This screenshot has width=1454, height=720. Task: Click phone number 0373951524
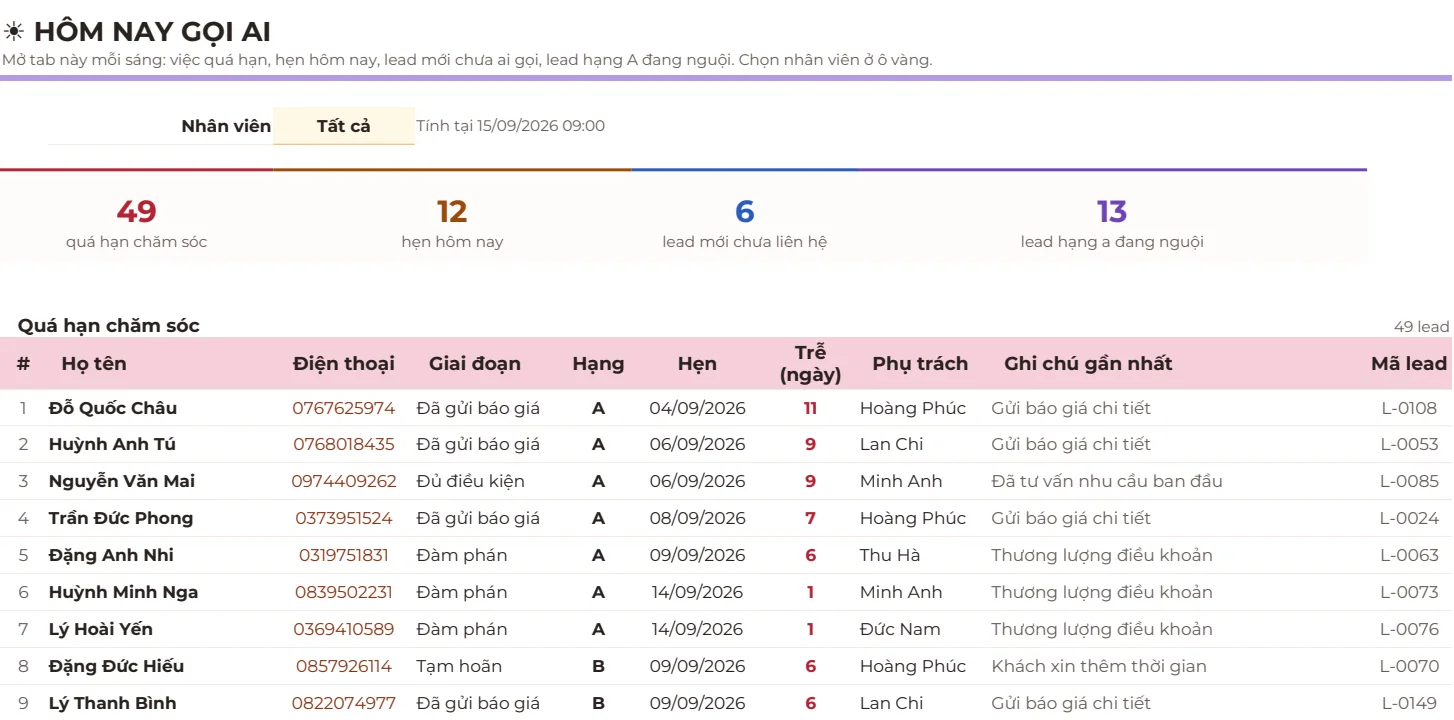point(344,518)
